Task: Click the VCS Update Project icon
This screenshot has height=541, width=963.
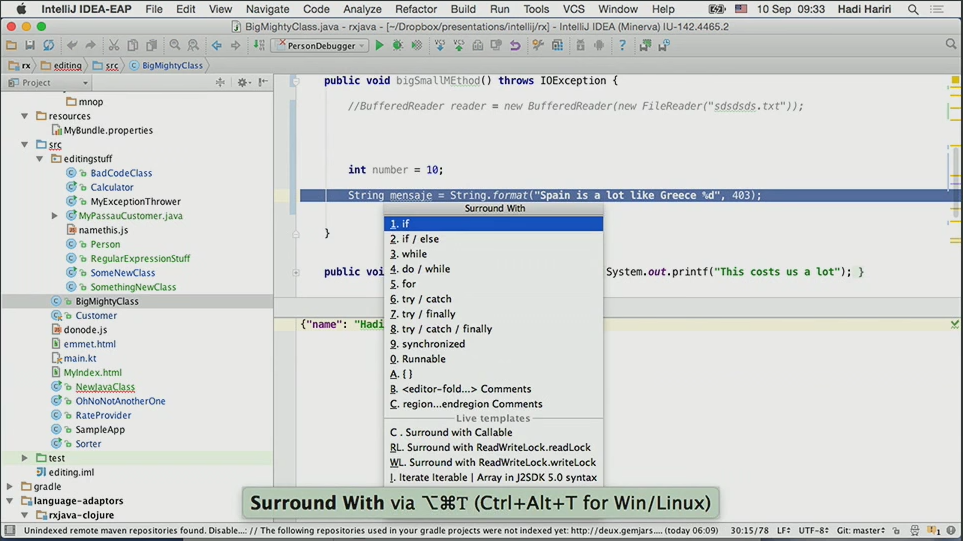Action: pyautogui.click(x=440, y=45)
